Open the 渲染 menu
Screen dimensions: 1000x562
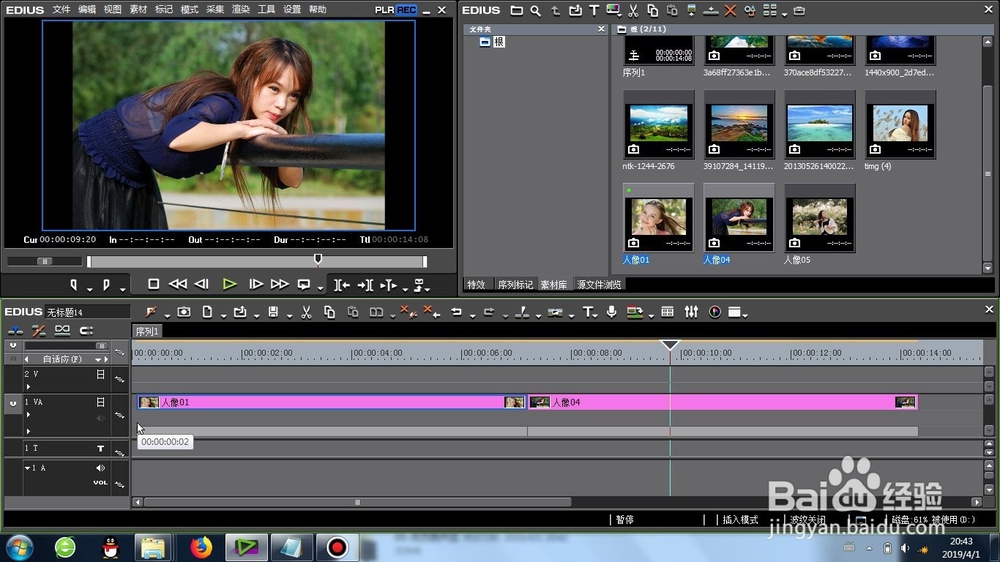(x=240, y=10)
